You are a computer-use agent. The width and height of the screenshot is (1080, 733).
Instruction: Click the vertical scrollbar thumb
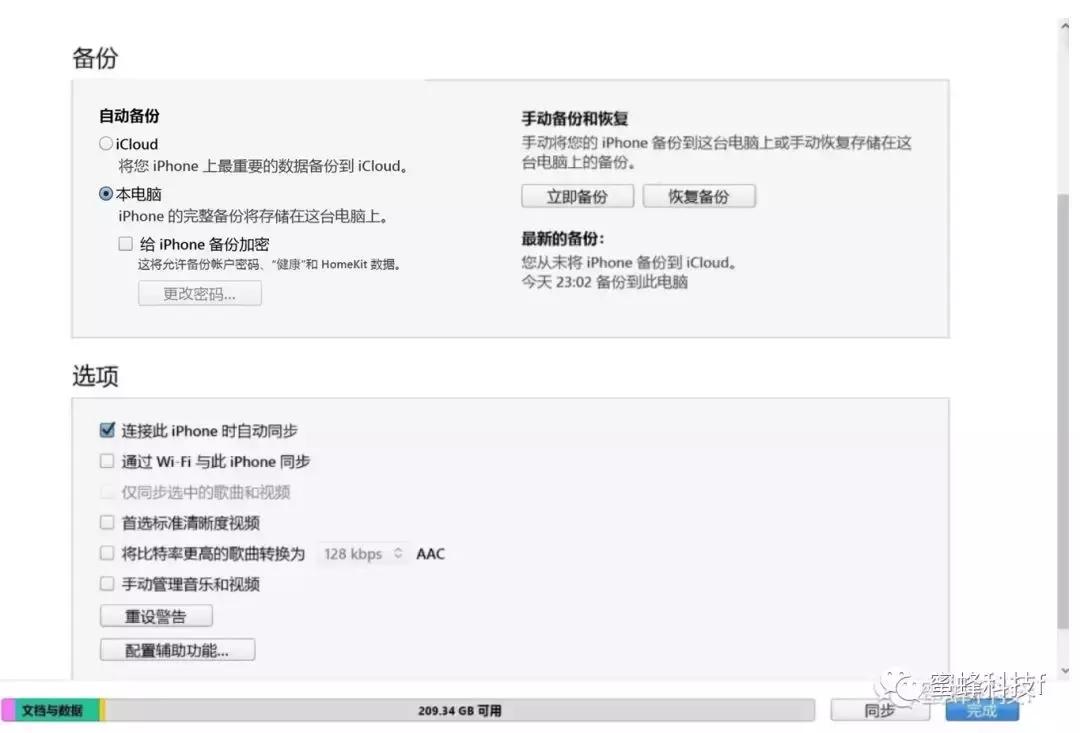click(x=1064, y=412)
